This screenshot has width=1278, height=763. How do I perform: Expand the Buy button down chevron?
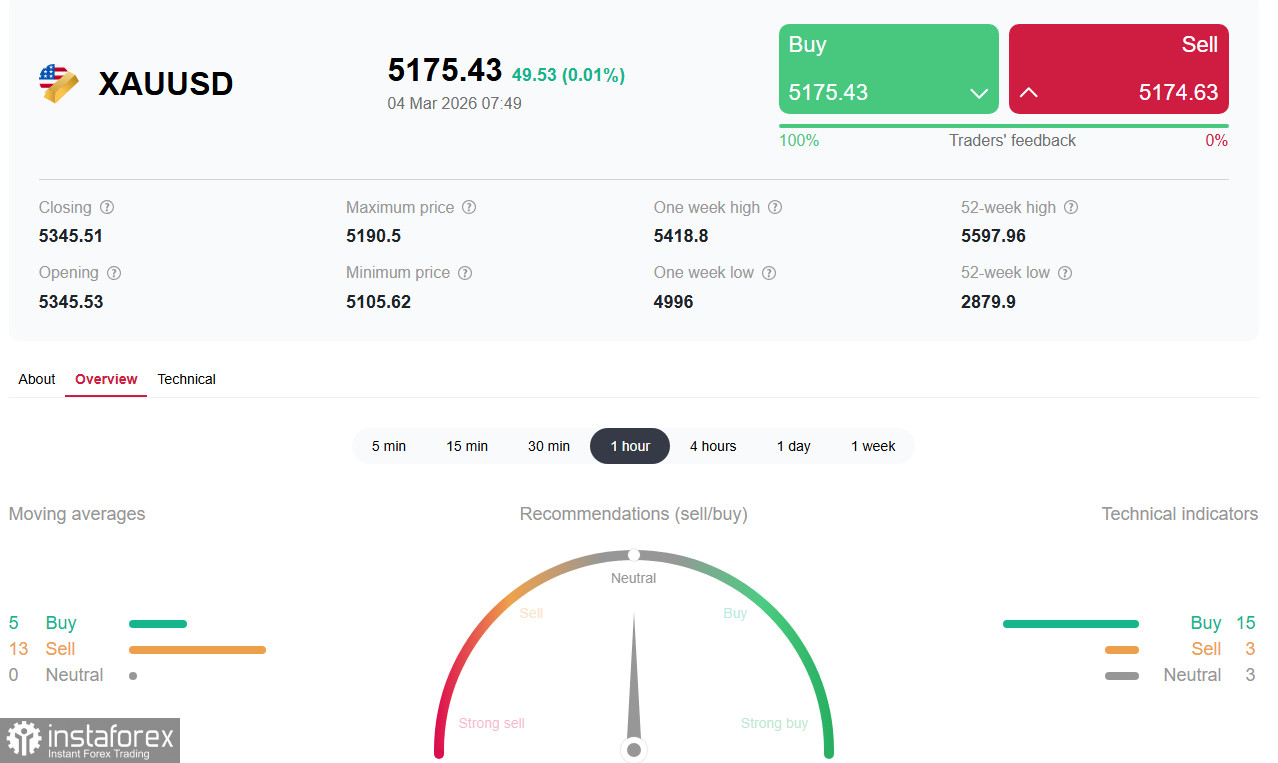(979, 93)
